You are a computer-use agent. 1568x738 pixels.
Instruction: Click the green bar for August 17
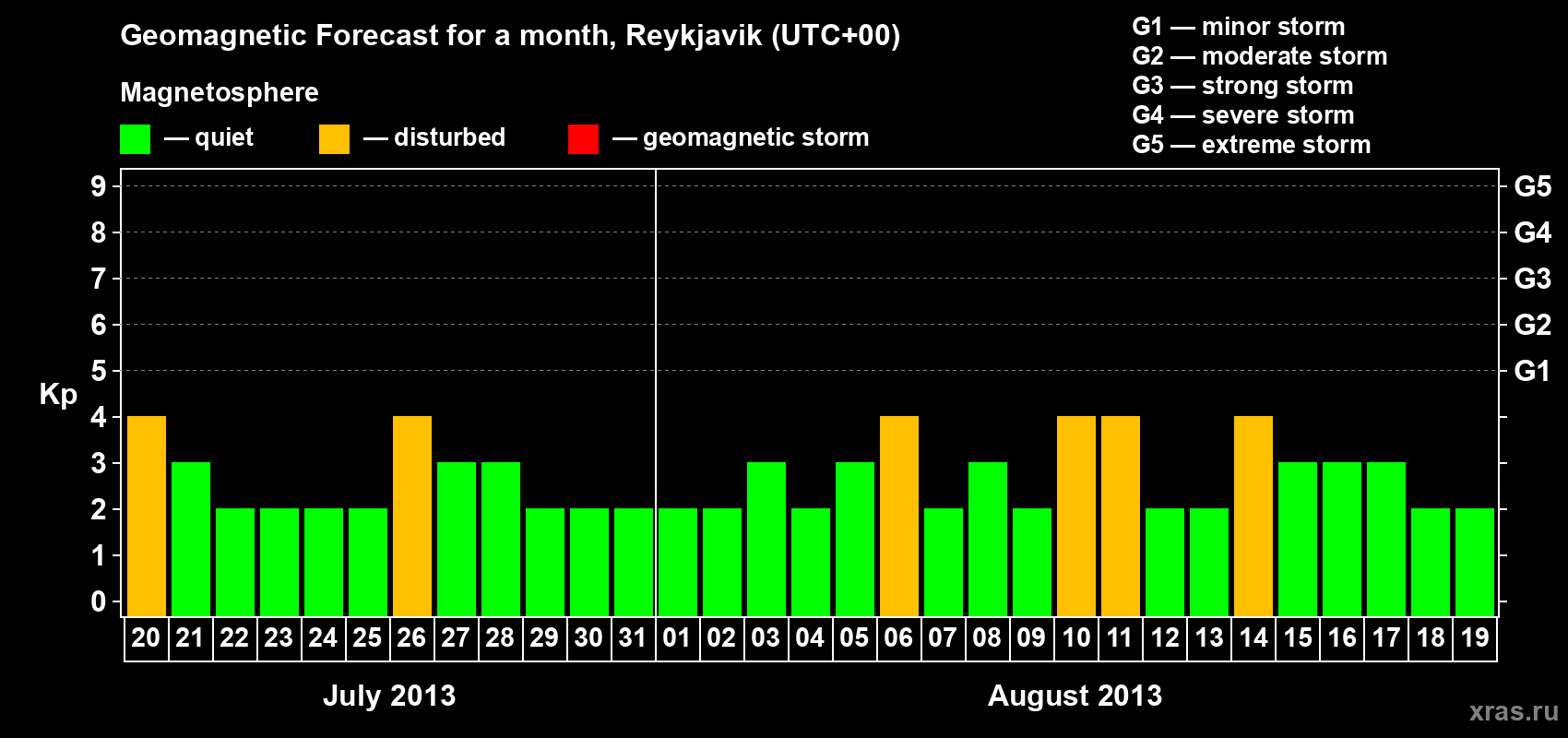coord(1386,539)
